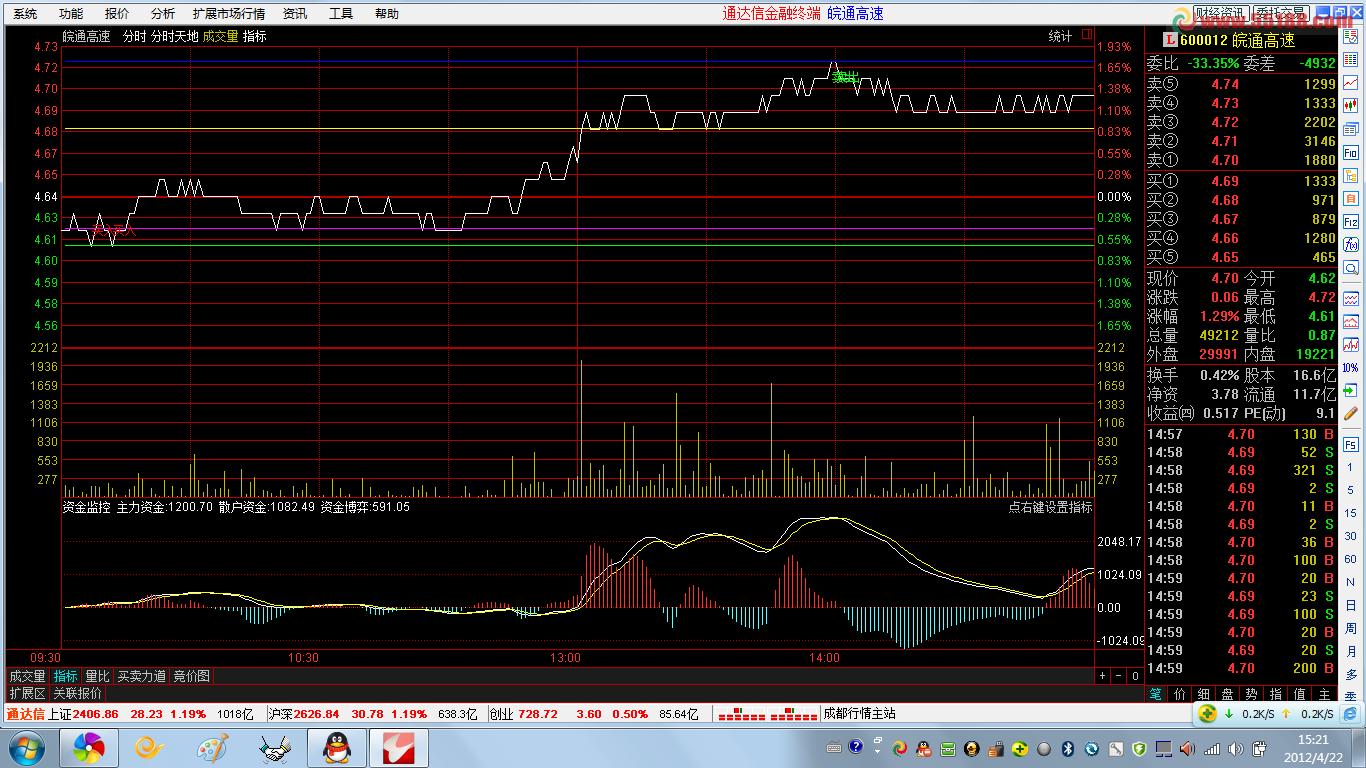The height and width of the screenshot is (768, 1366).
Task: Open the pencil drawing tool icon
Action: click(1351, 413)
